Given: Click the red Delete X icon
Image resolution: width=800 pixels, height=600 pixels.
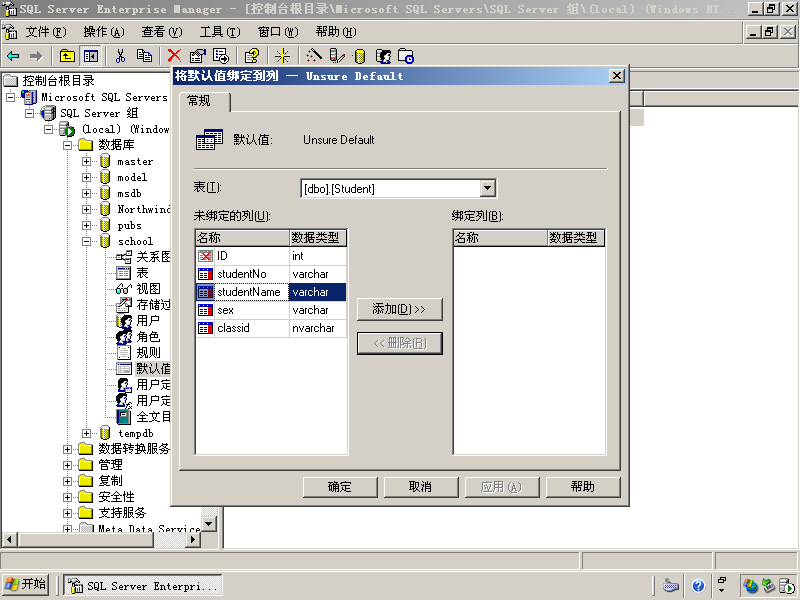Looking at the screenshot, I should [x=174, y=56].
